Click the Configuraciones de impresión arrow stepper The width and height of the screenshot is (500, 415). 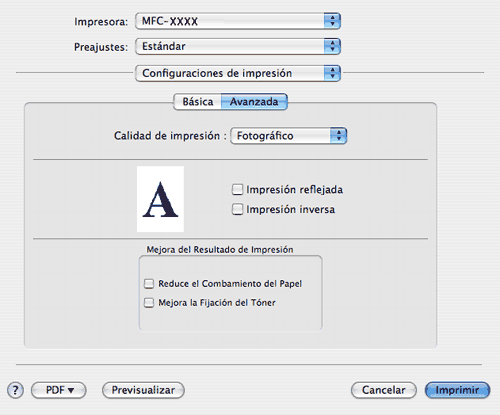point(332,73)
